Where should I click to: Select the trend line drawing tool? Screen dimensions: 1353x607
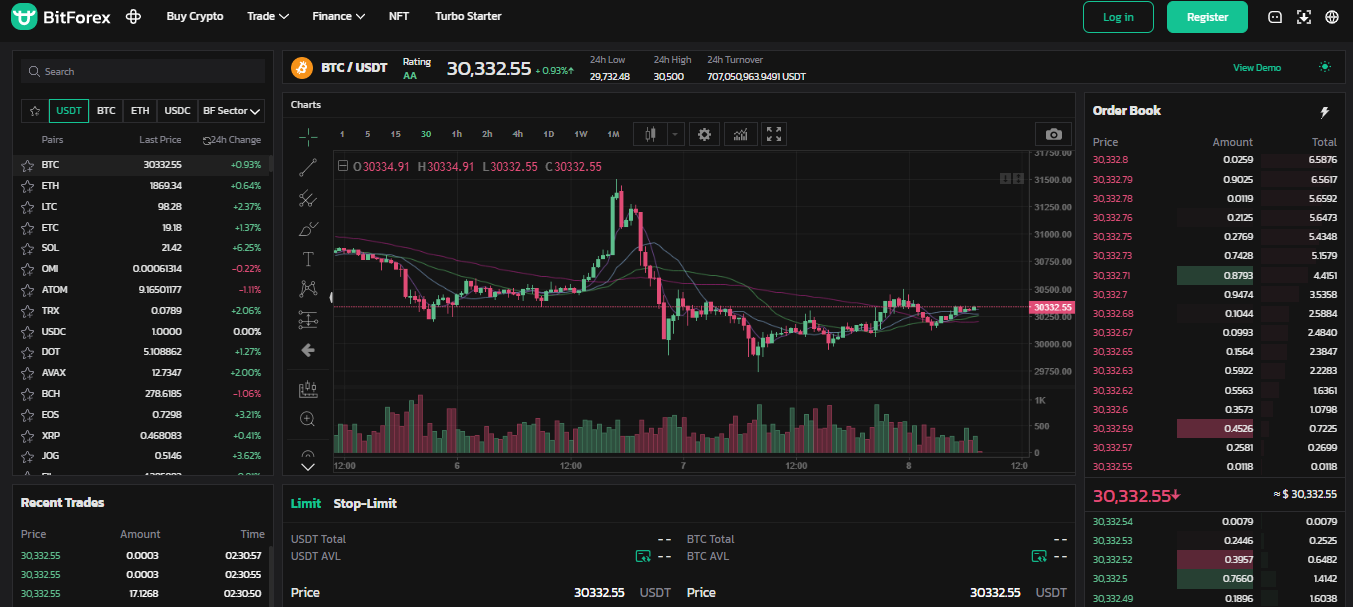(308, 168)
